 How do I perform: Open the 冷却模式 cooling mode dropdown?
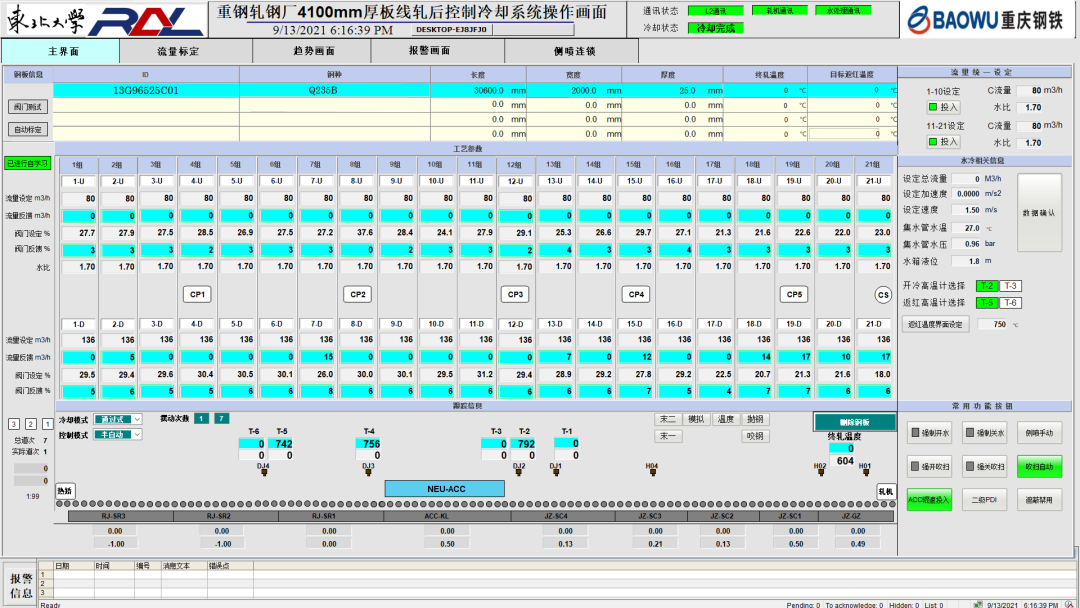coord(116,419)
